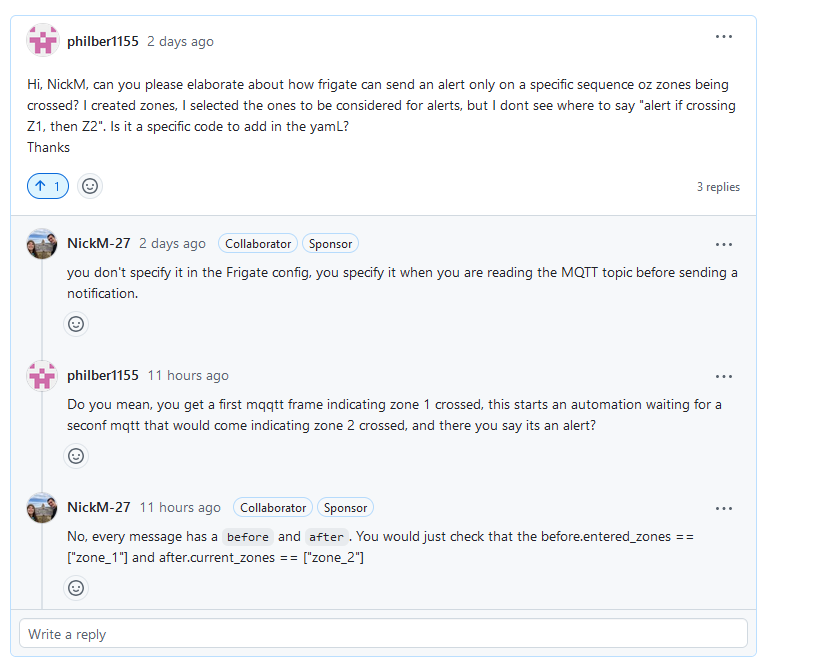This screenshot has height=659, width=823.
Task: Click the Collaborator badge on NickM-27's last reply
Action: pos(273,508)
